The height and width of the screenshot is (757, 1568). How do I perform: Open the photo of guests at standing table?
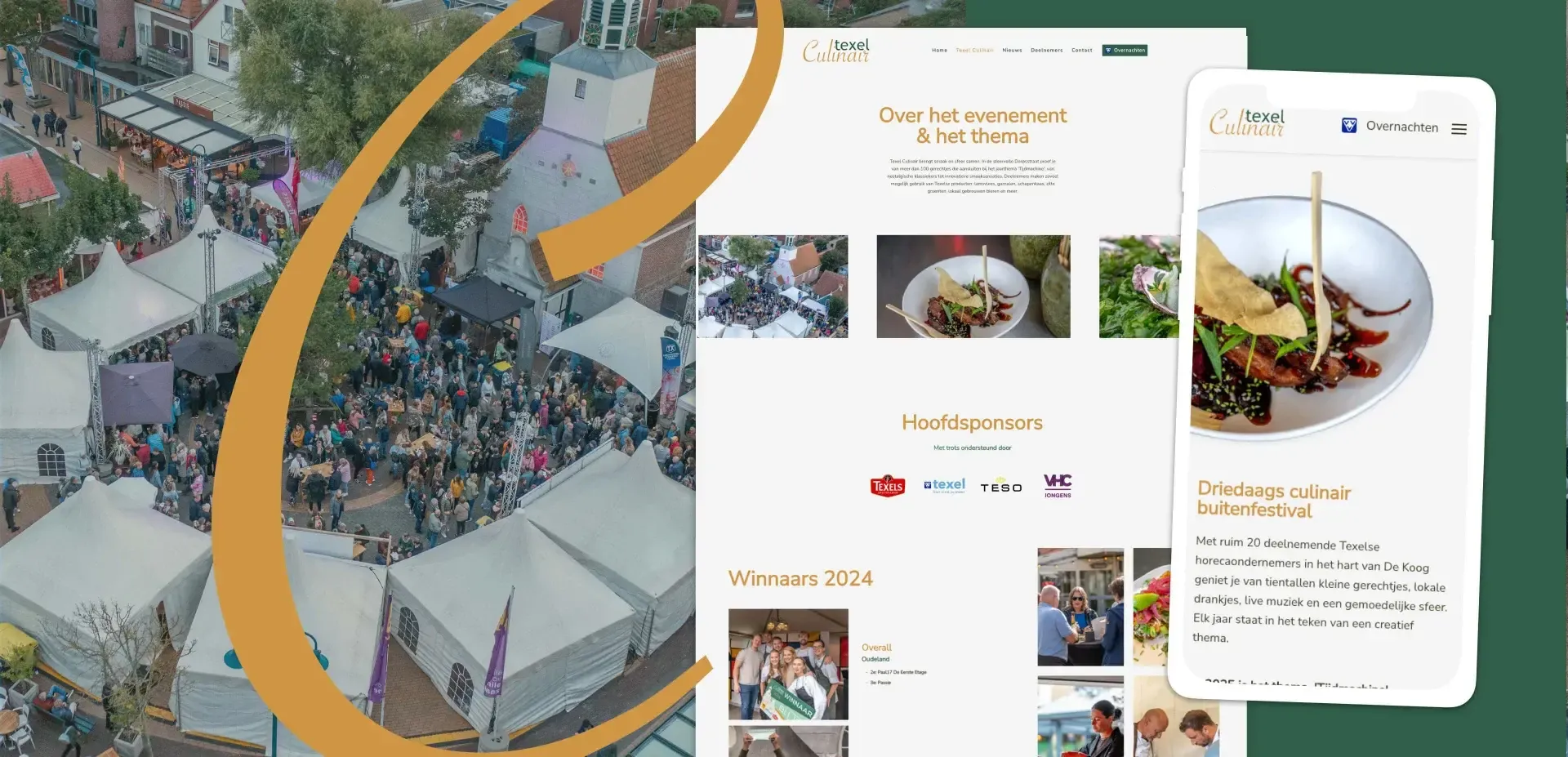(1080, 607)
